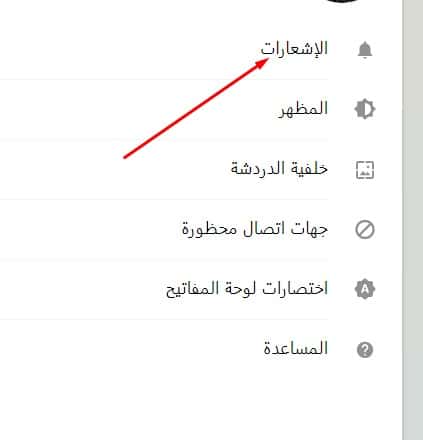The height and width of the screenshot is (440, 423).
Task: Open the اختصارات لوحة المفاتيح label
Action: click(x=247, y=289)
